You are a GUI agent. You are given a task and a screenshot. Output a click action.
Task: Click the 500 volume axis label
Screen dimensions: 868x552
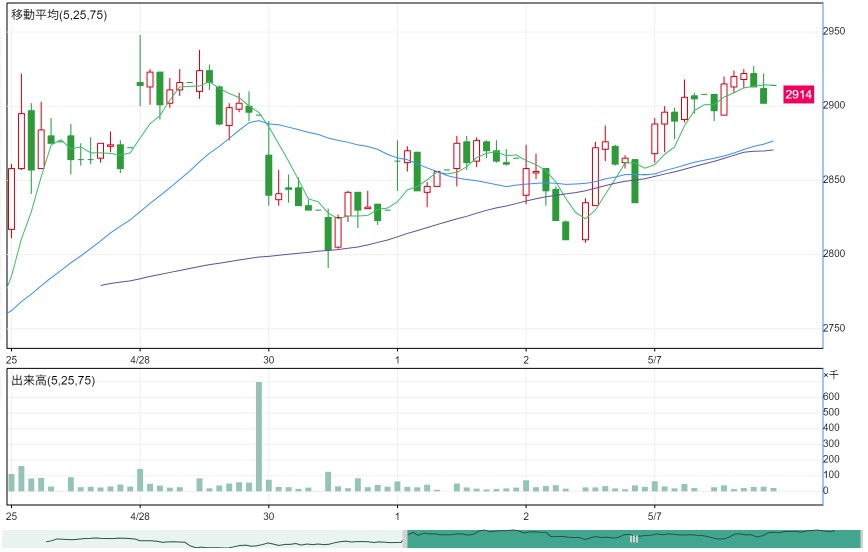click(831, 412)
